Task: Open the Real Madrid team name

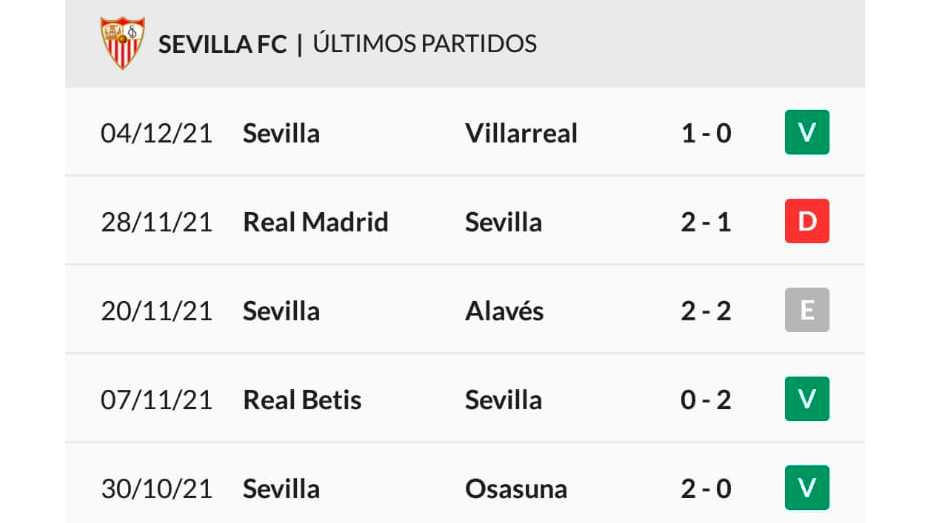Action: (315, 222)
